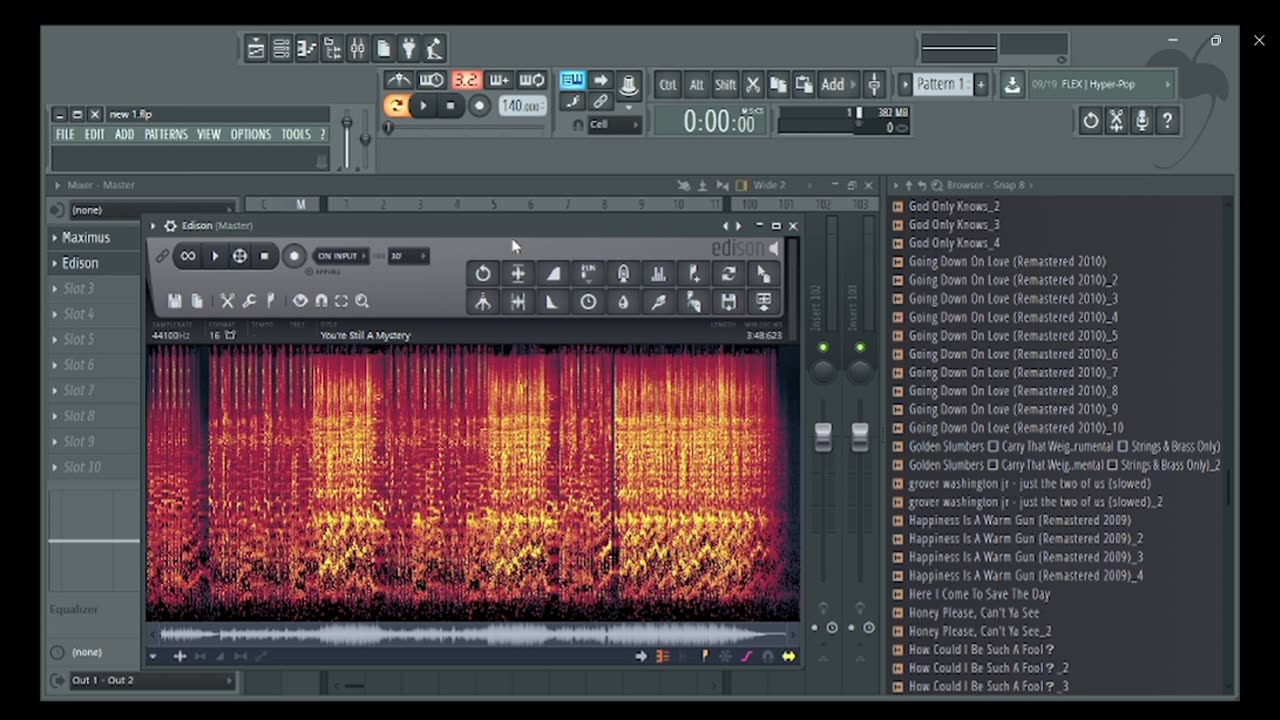Image resolution: width=1280 pixels, height=720 pixels.
Task: Add a new pattern with plus button
Action: pos(981,85)
